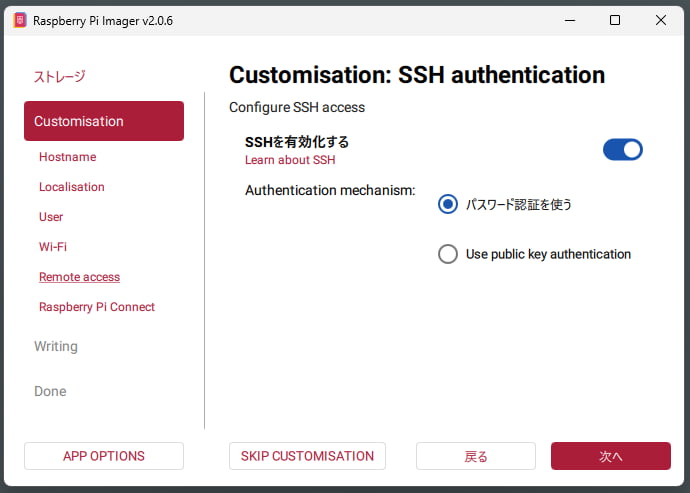The height and width of the screenshot is (493, 690).
Task: Open Raspberry Pi Connect settings
Action: coord(96,307)
